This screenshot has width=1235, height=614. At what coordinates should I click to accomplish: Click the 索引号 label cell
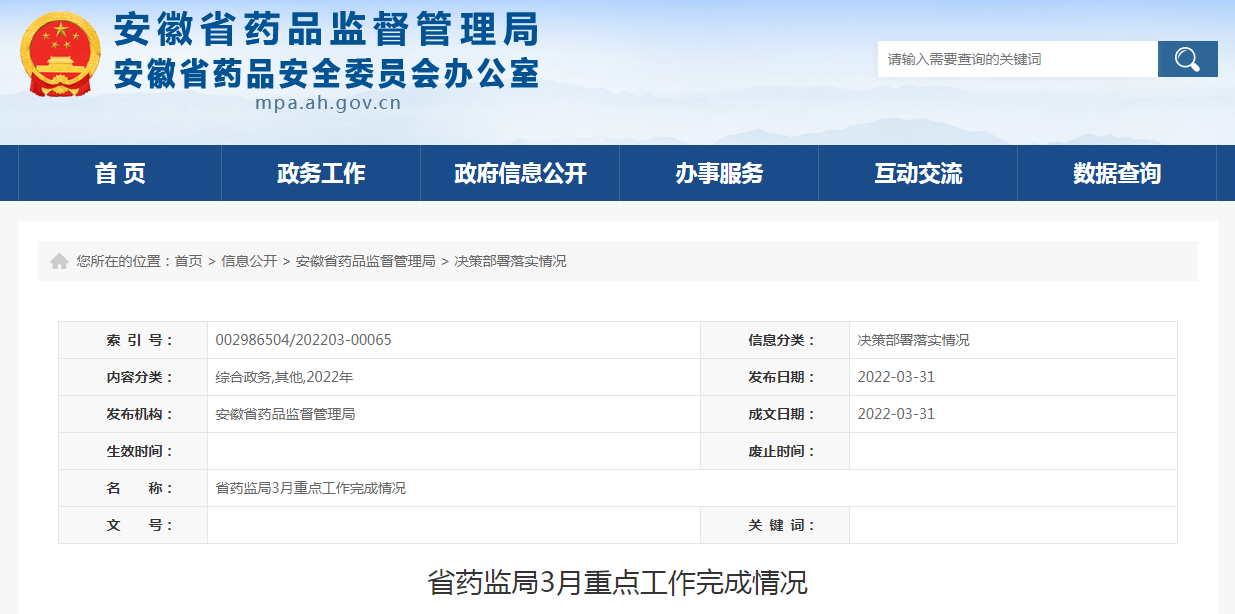(x=133, y=340)
